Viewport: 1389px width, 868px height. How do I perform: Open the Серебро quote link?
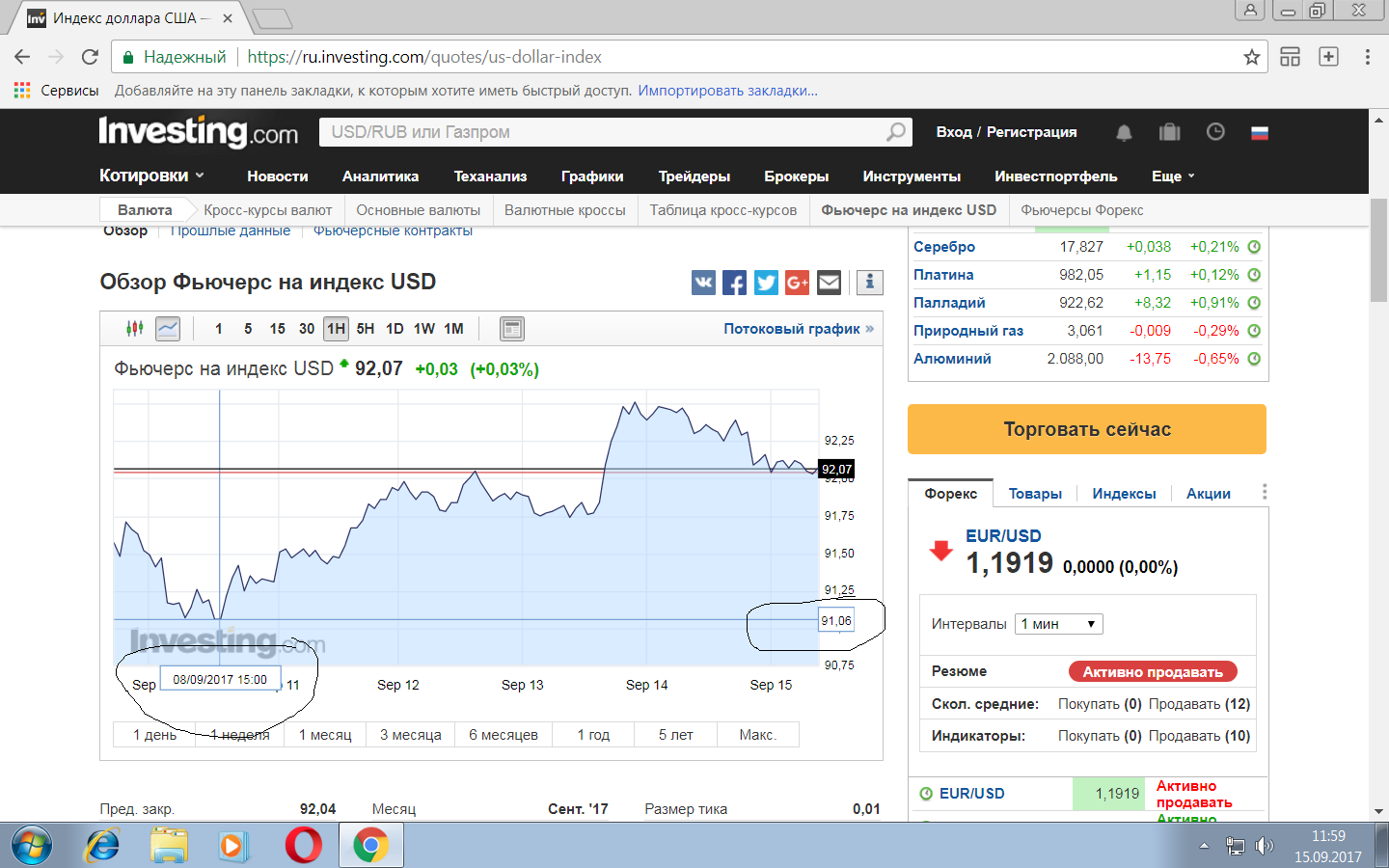point(944,247)
